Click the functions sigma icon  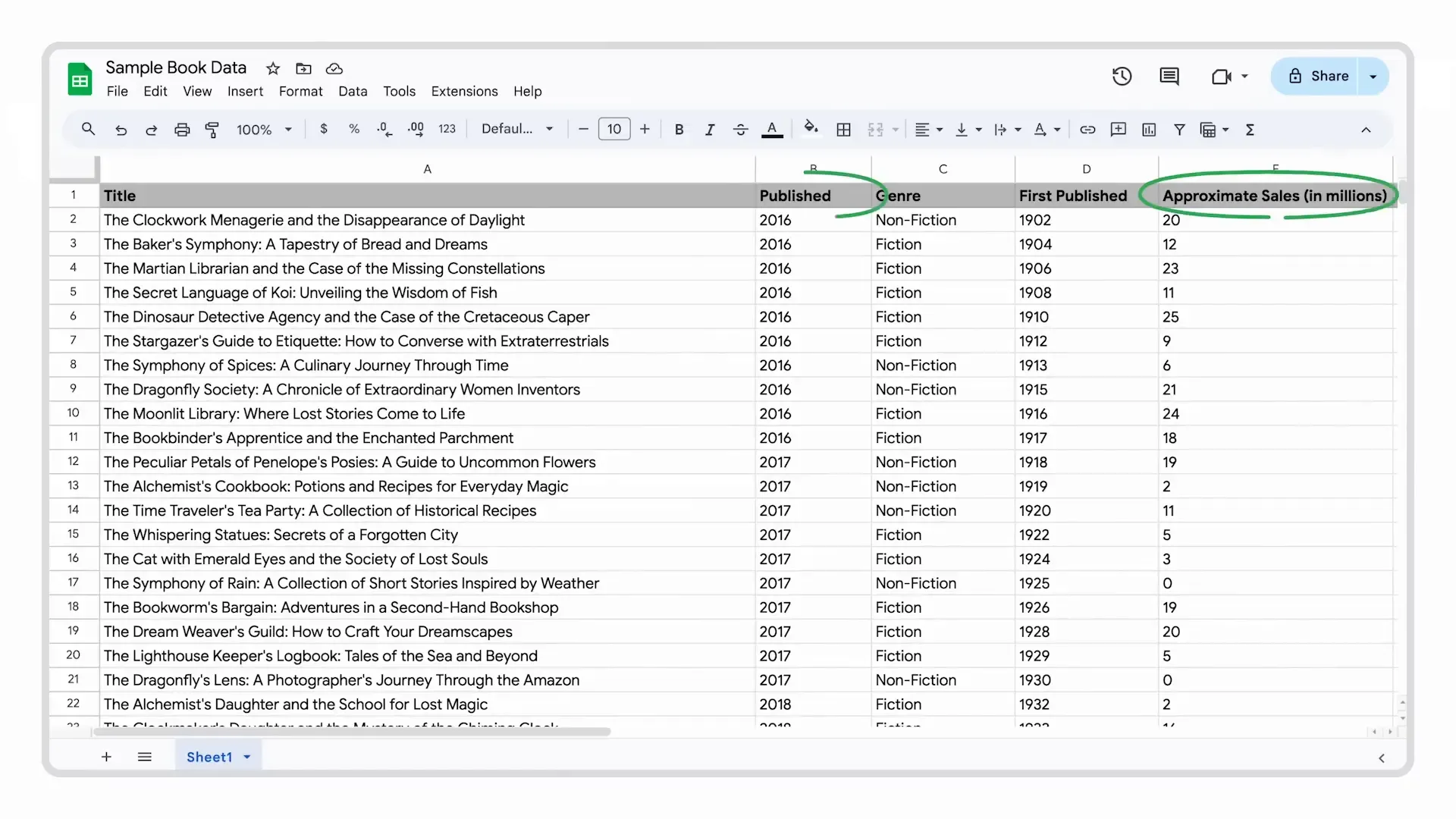click(1250, 130)
